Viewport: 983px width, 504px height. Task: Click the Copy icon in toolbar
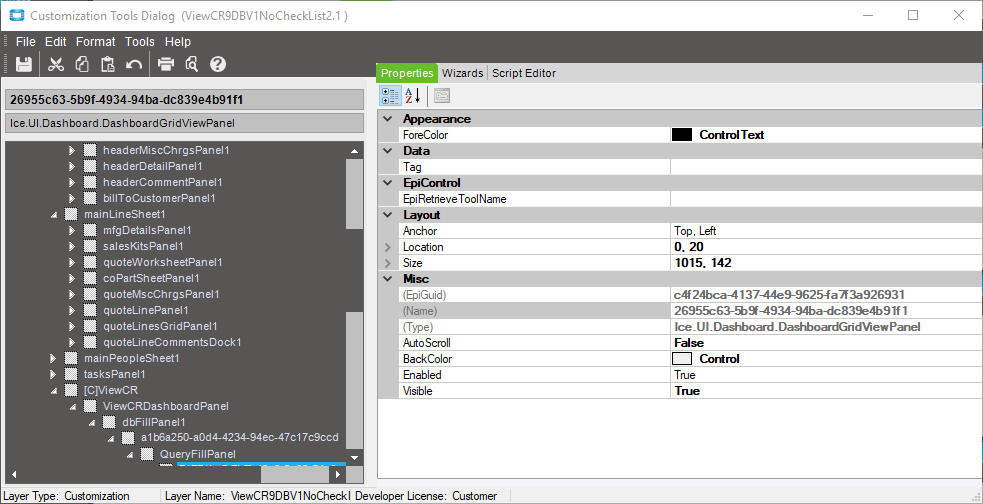click(82, 65)
